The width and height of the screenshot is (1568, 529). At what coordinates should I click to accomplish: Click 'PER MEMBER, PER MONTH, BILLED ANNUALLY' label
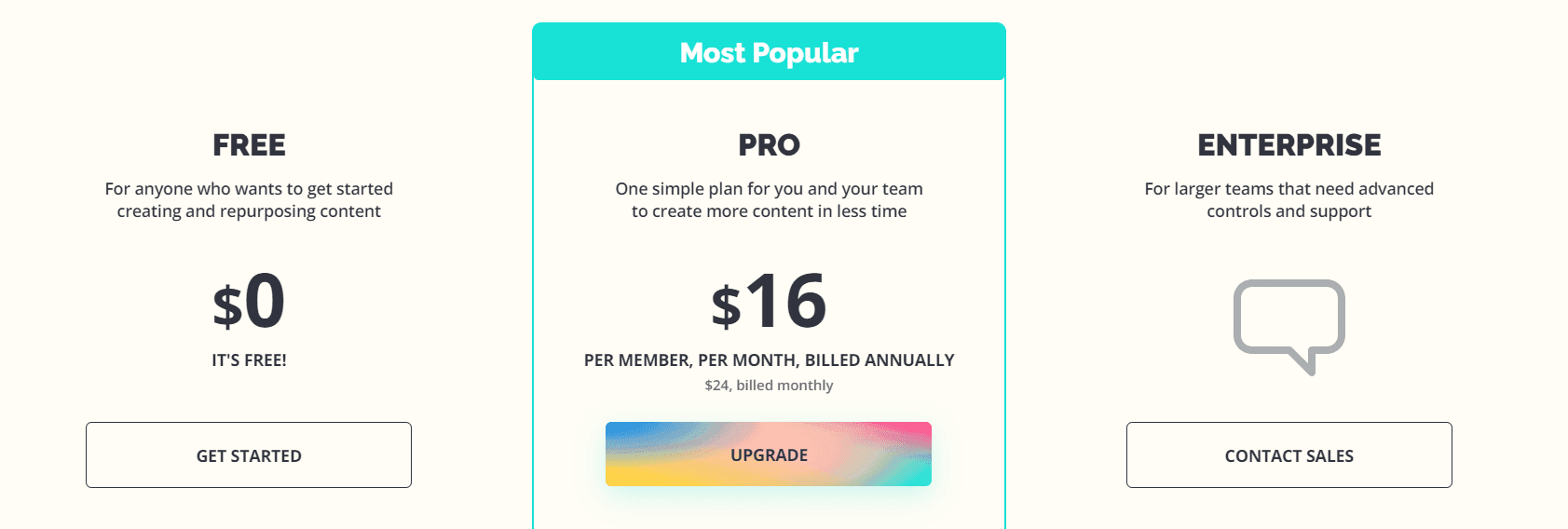pyautogui.click(x=769, y=360)
